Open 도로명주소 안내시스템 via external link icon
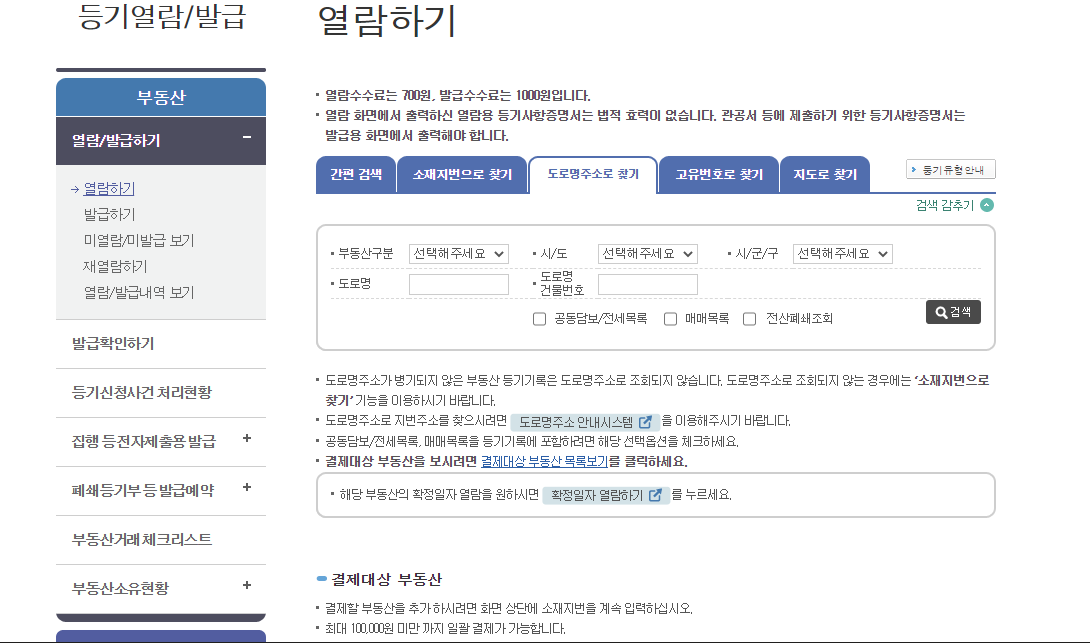 (645, 421)
